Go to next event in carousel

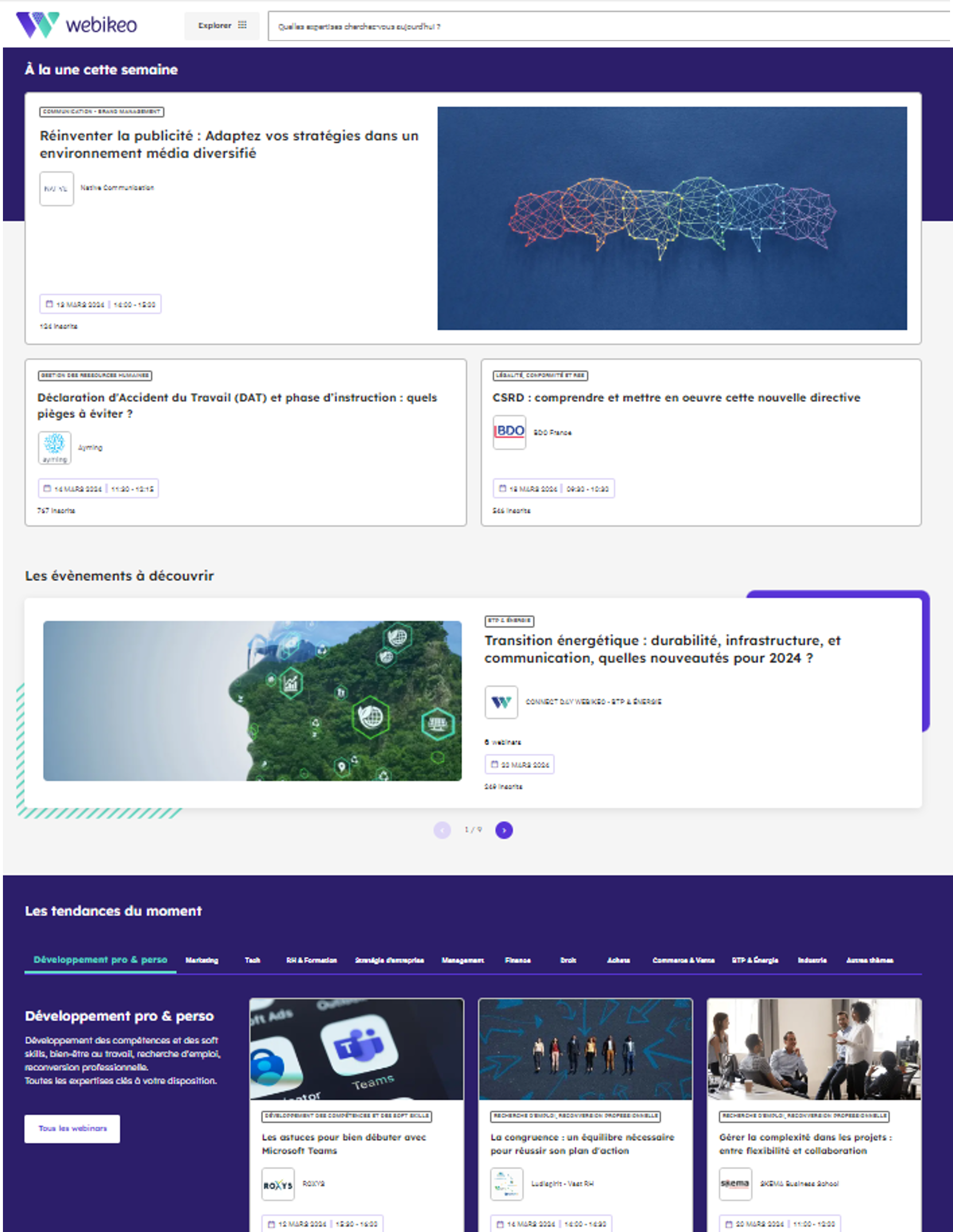pos(503,830)
